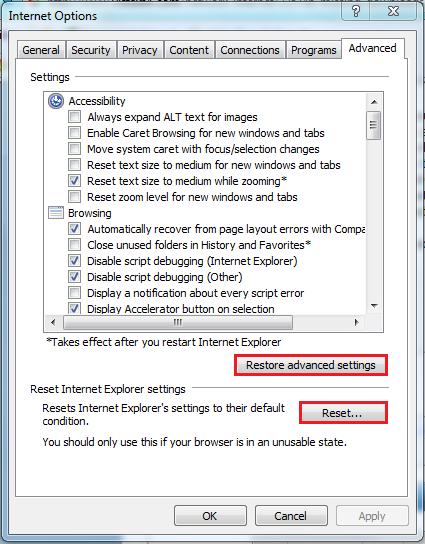The height and width of the screenshot is (544, 425).
Task: Check Display a notification about every script error
Action: (74, 293)
